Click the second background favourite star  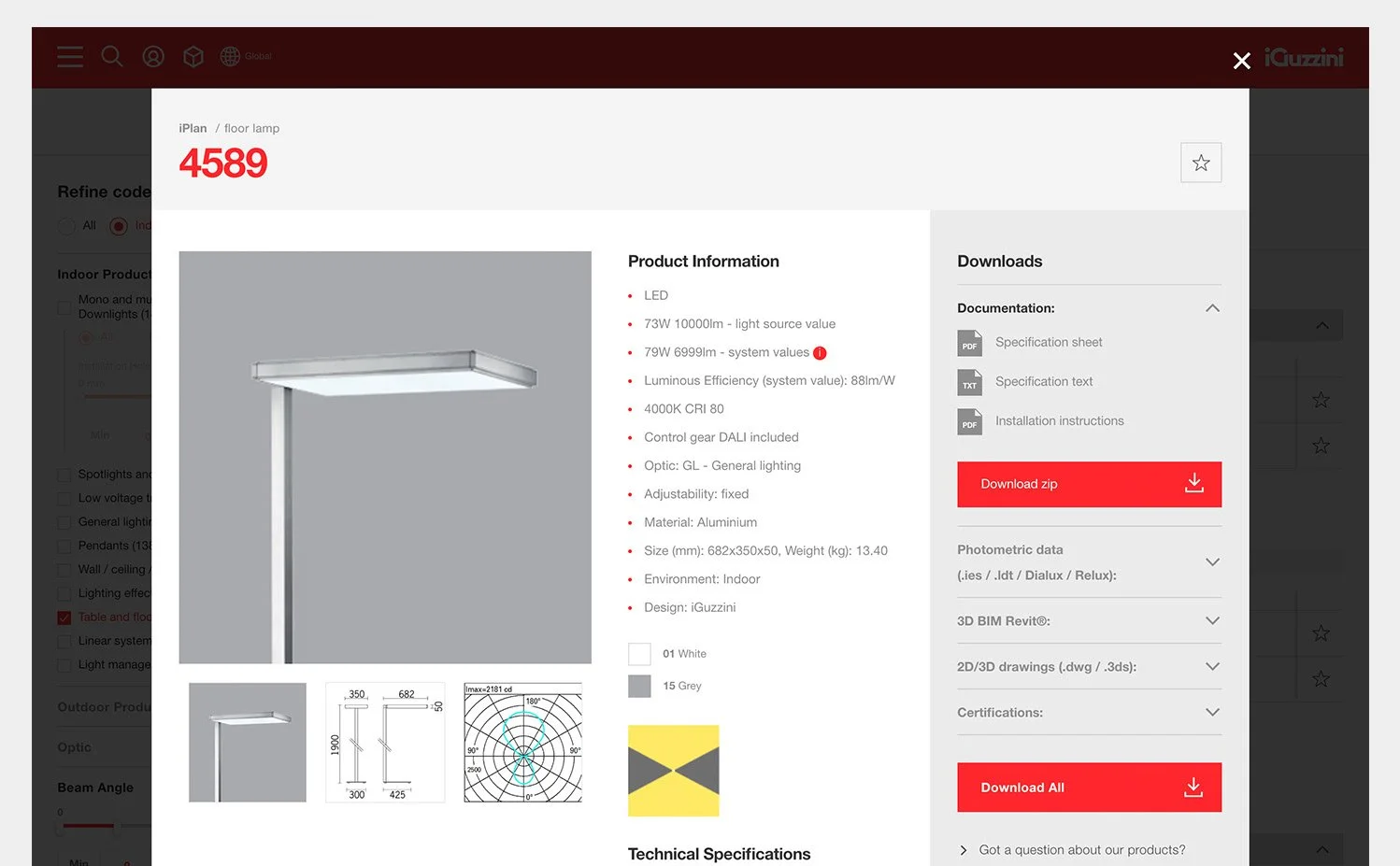1321,446
